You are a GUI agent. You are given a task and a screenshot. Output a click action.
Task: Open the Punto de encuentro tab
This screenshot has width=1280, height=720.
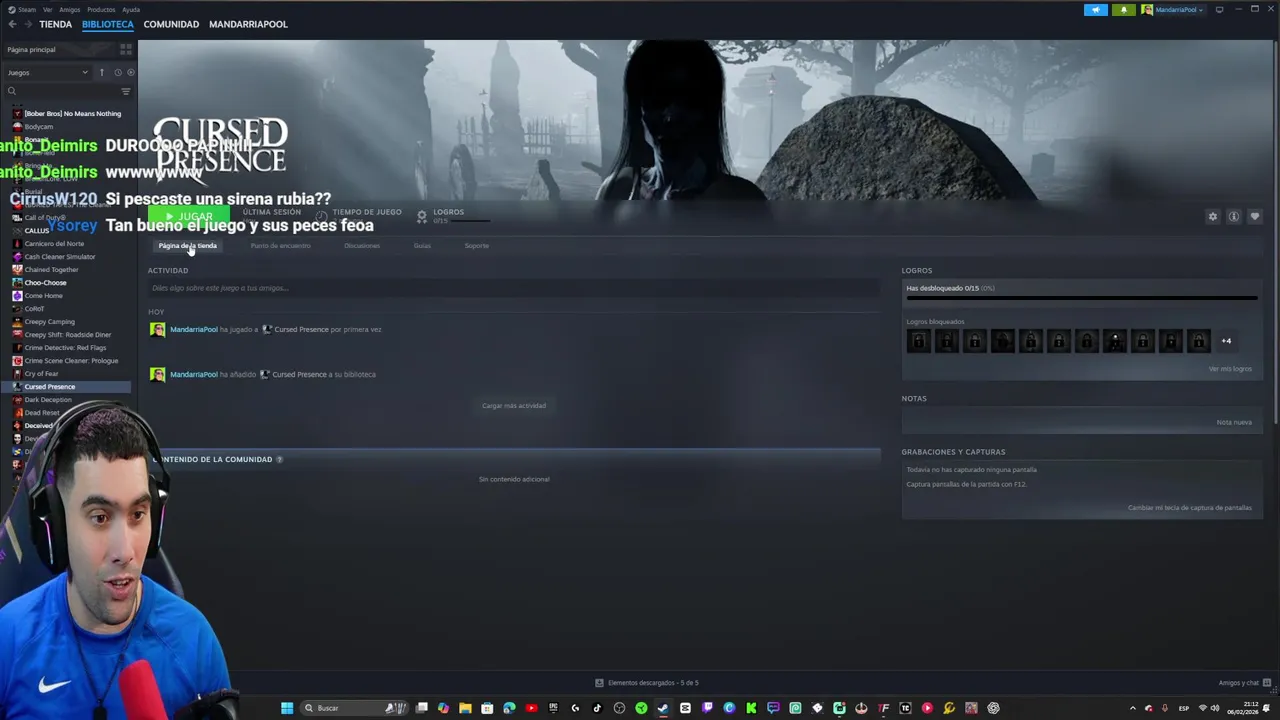click(280, 246)
